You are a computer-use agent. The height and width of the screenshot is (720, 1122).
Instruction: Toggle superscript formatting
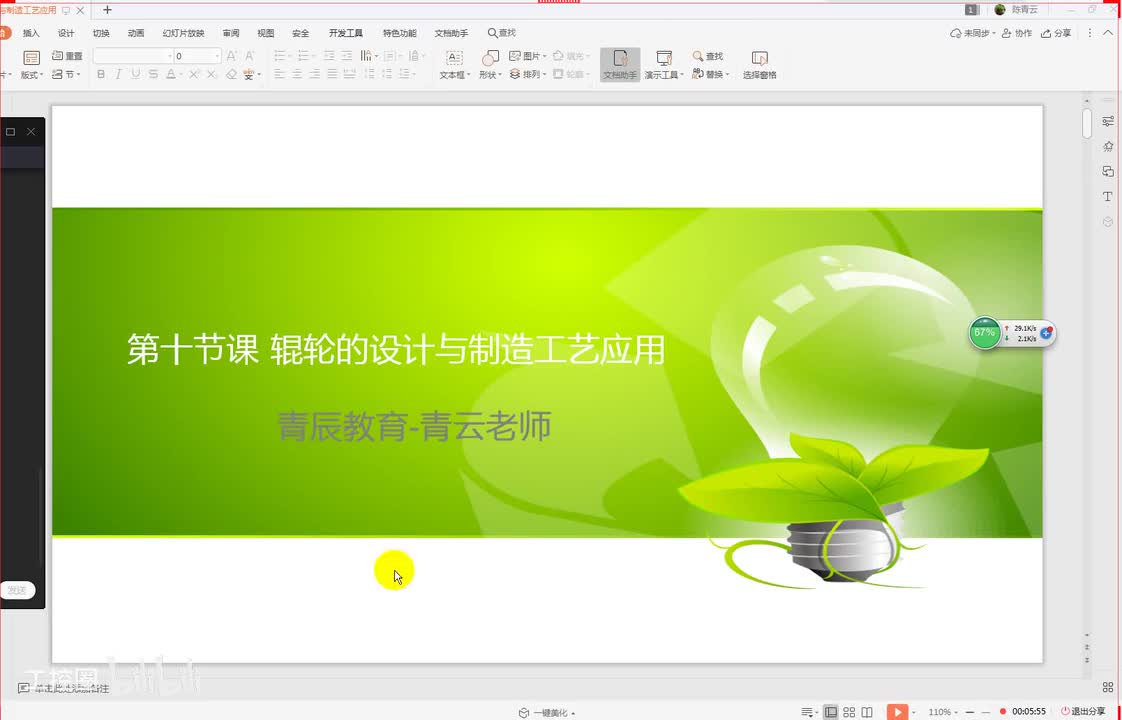194,74
